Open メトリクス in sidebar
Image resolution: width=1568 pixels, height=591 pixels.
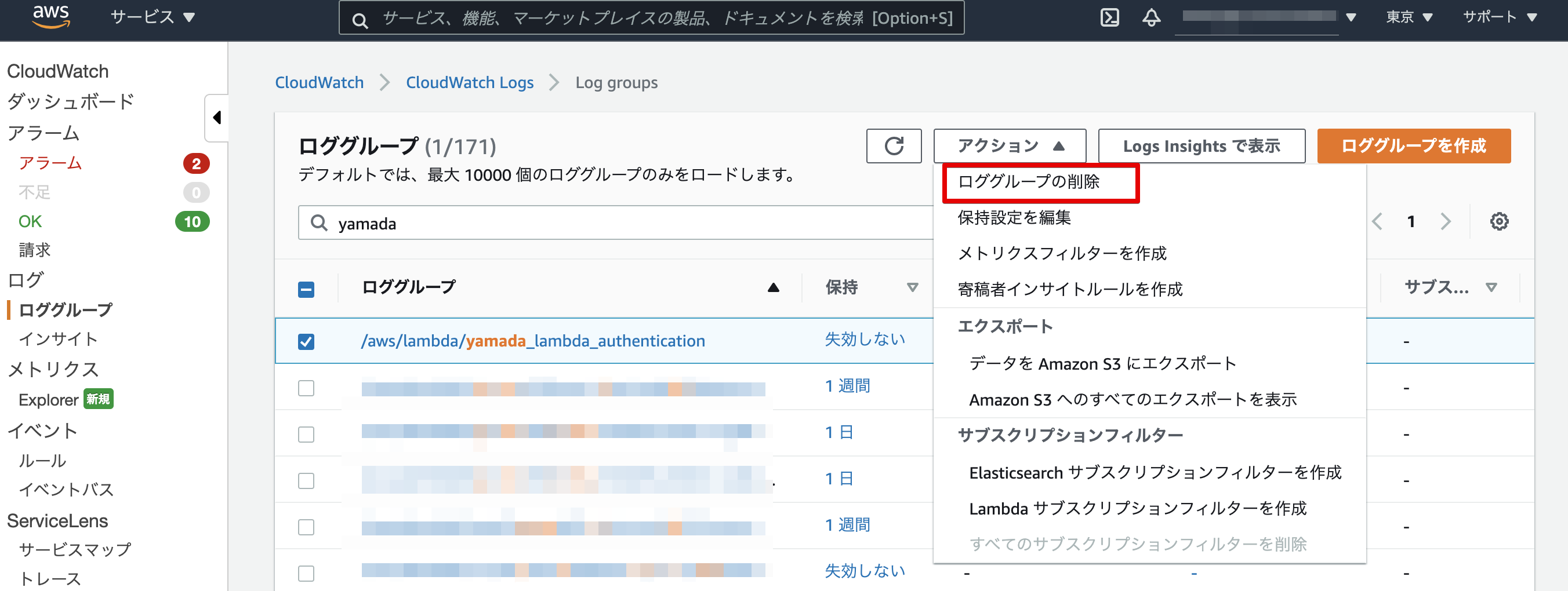(52, 369)
